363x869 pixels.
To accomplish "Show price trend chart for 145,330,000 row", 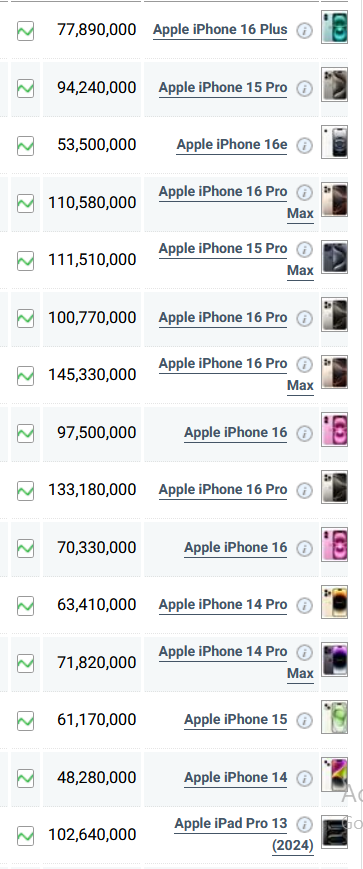I will [25, 376].
